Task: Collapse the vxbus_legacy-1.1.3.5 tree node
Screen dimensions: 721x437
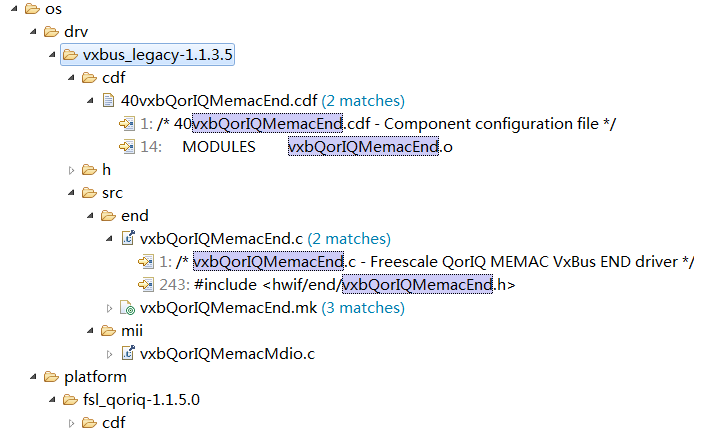Action: point(52,55)
